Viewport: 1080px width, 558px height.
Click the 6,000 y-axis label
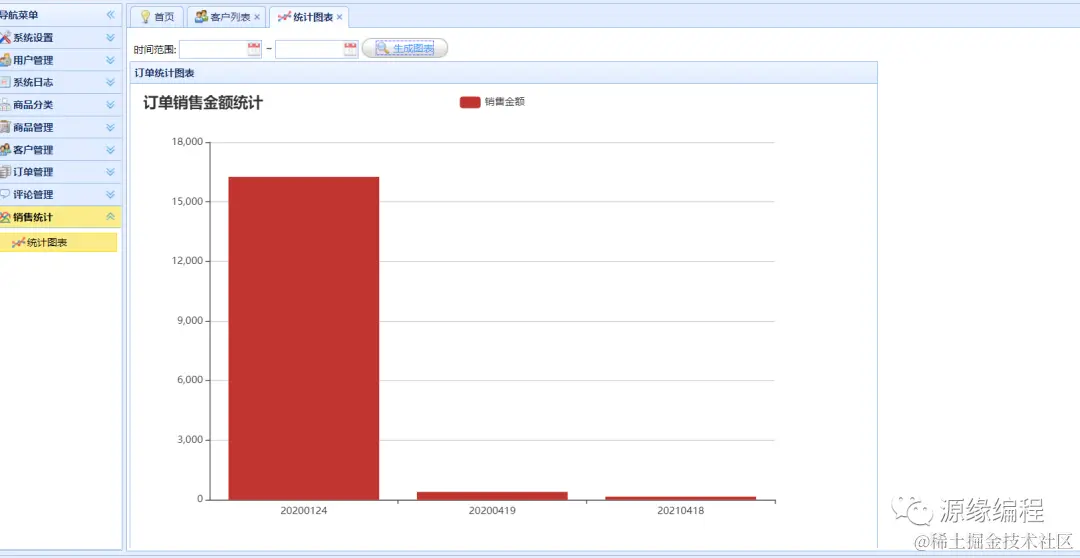coord(189,380)
